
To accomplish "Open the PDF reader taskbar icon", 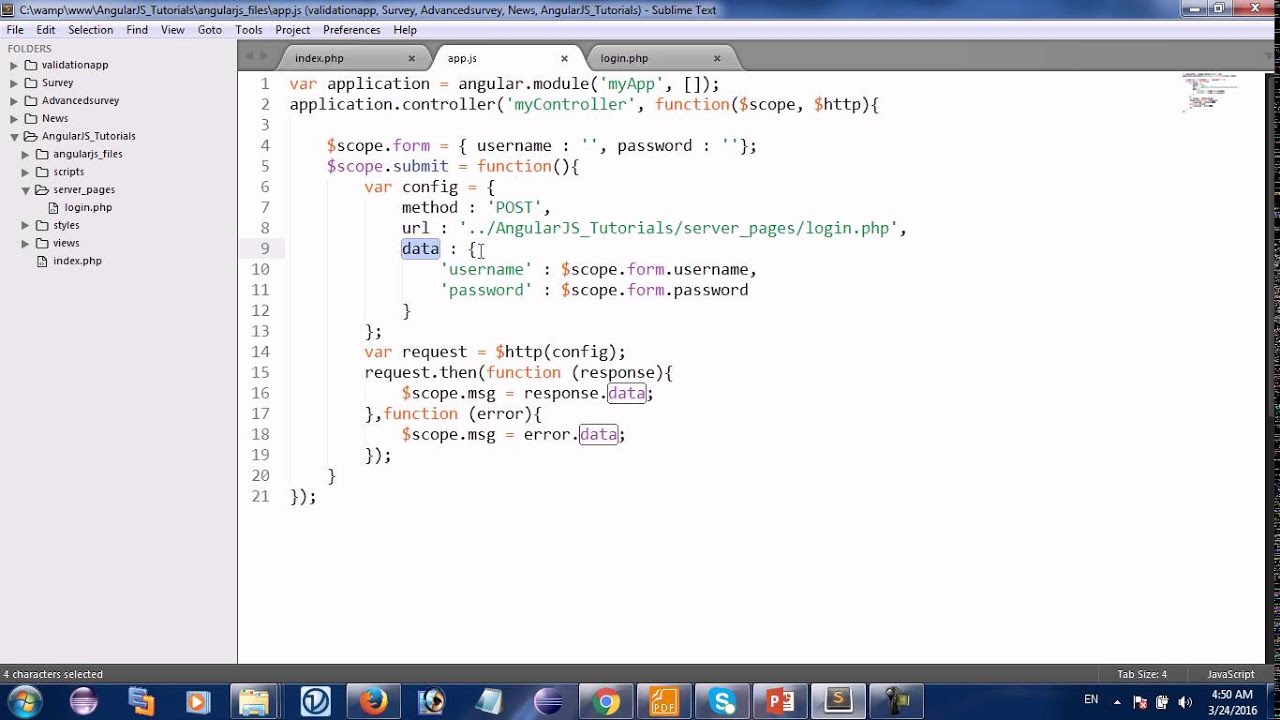I will (664, 701).
